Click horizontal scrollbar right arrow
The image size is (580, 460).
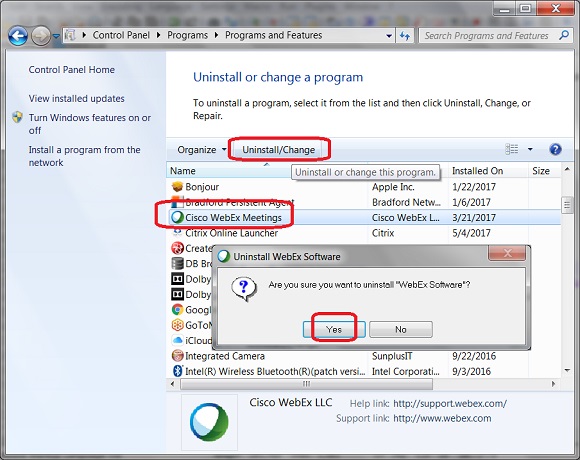coord(553,384)
